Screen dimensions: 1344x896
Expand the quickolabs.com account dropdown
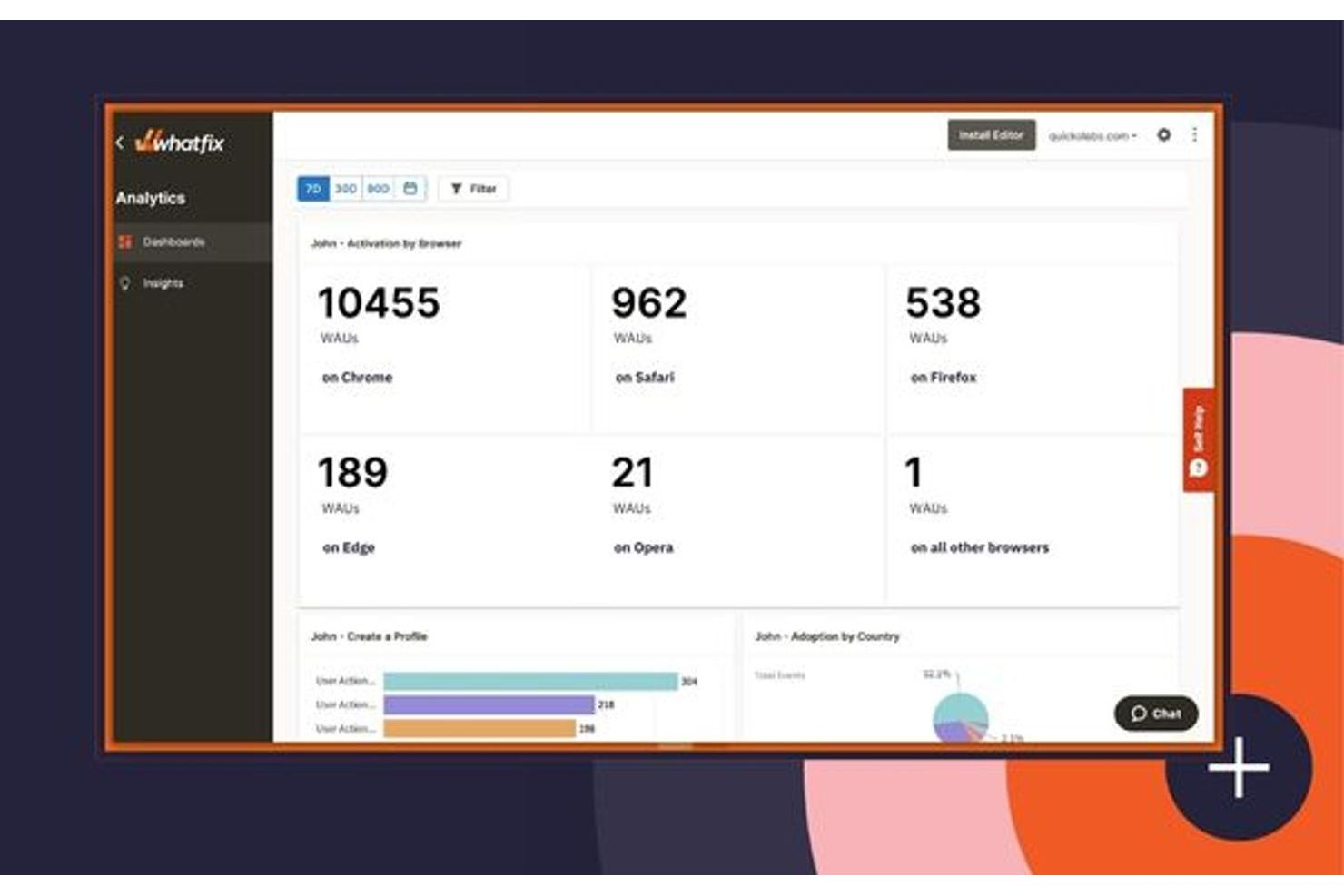point(1092,136)
